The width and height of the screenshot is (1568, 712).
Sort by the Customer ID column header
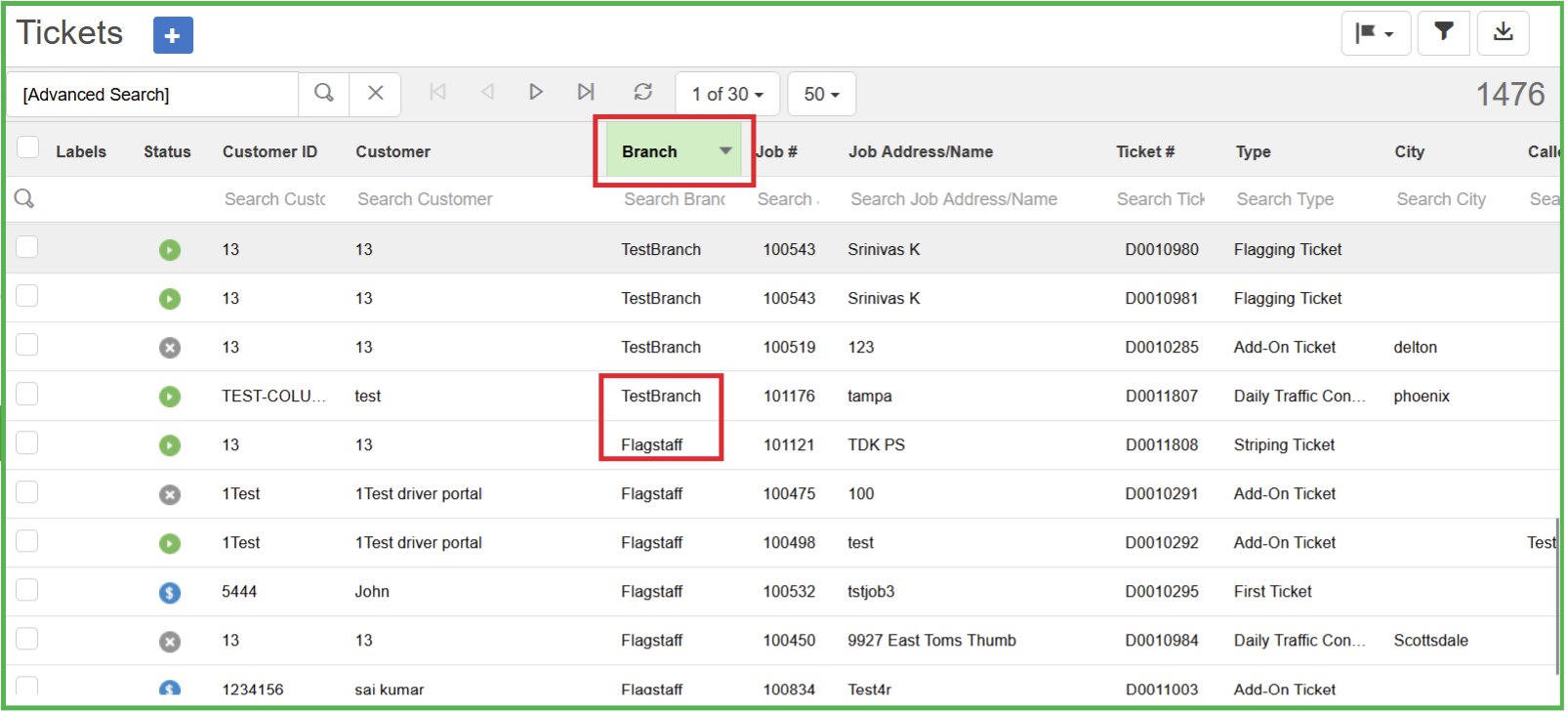(x=269, y=151)
